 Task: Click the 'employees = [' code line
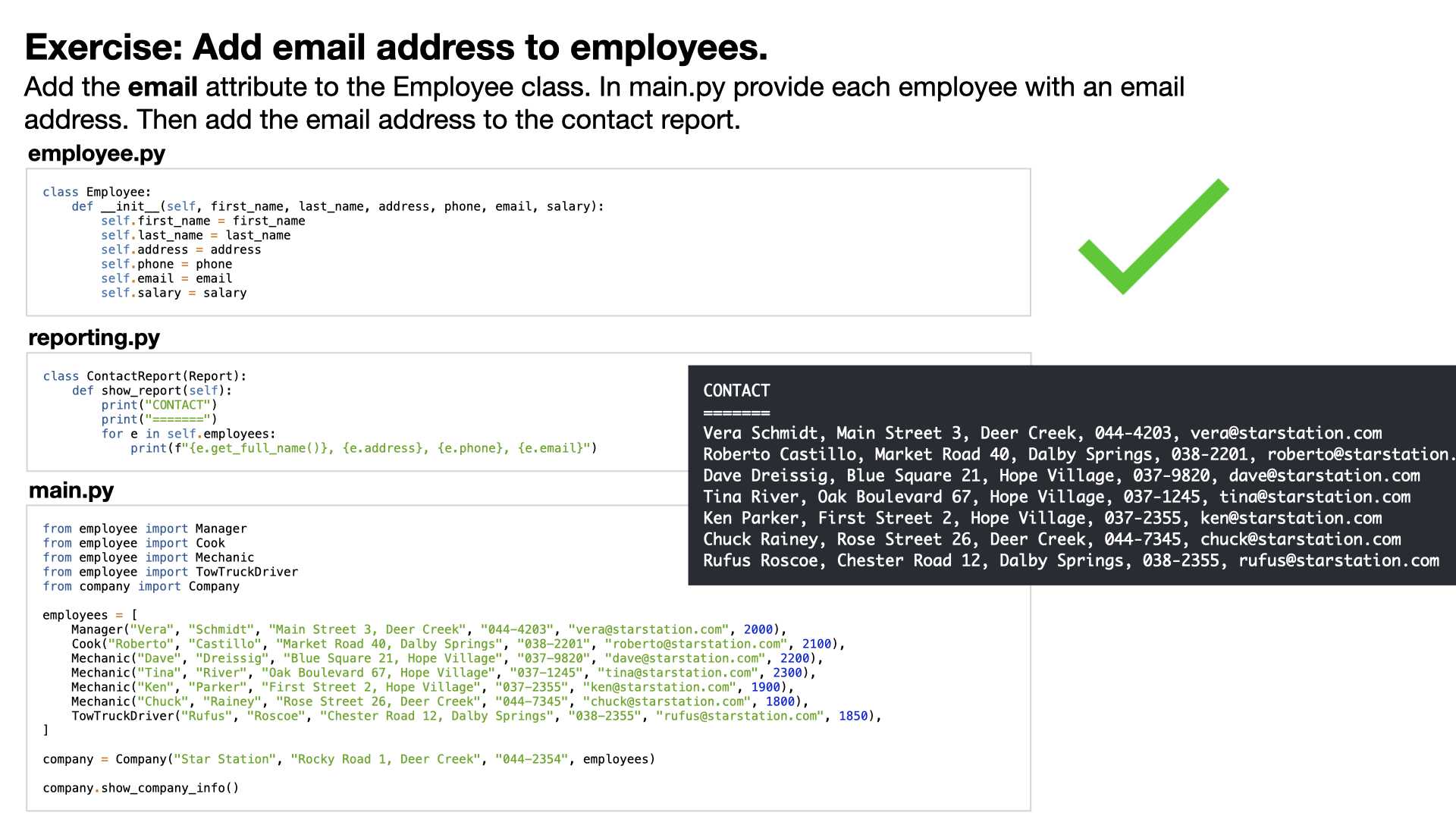[90, 616]
